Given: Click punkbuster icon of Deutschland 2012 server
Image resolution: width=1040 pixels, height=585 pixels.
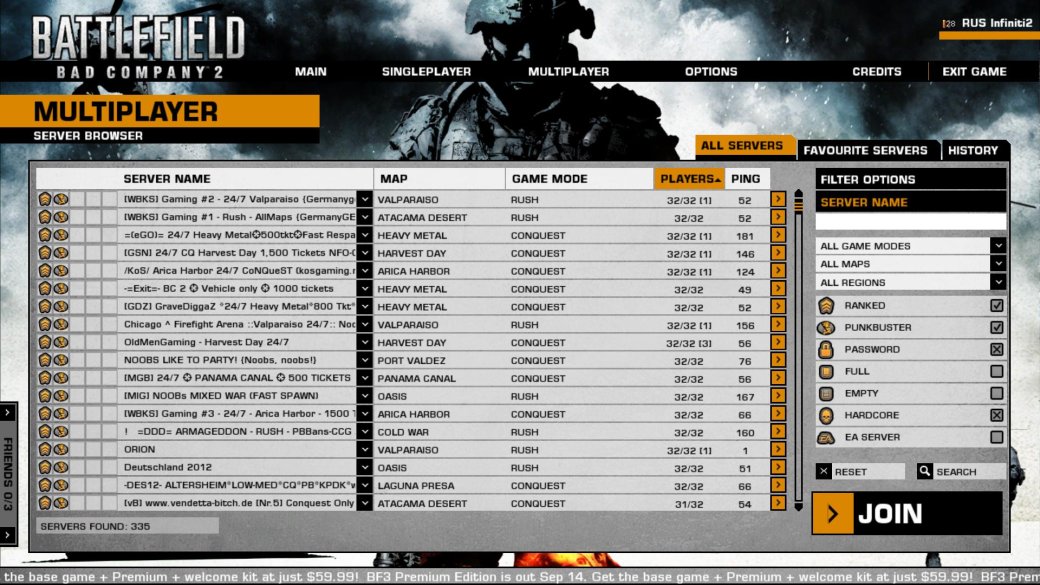Looking at the screenshot, I should coord(60,468).
